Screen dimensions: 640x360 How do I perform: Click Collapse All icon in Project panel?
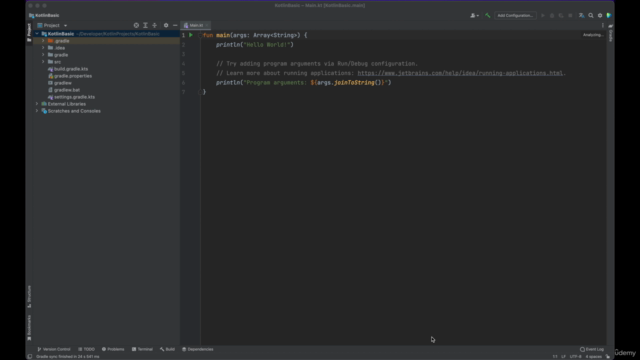tap(154, 25)
